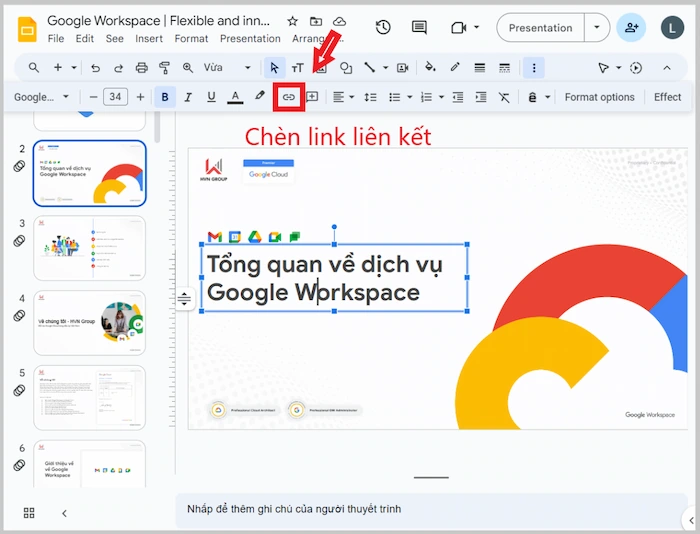Open the text color picker
This screenshot has width=700, height=534.
235,97
